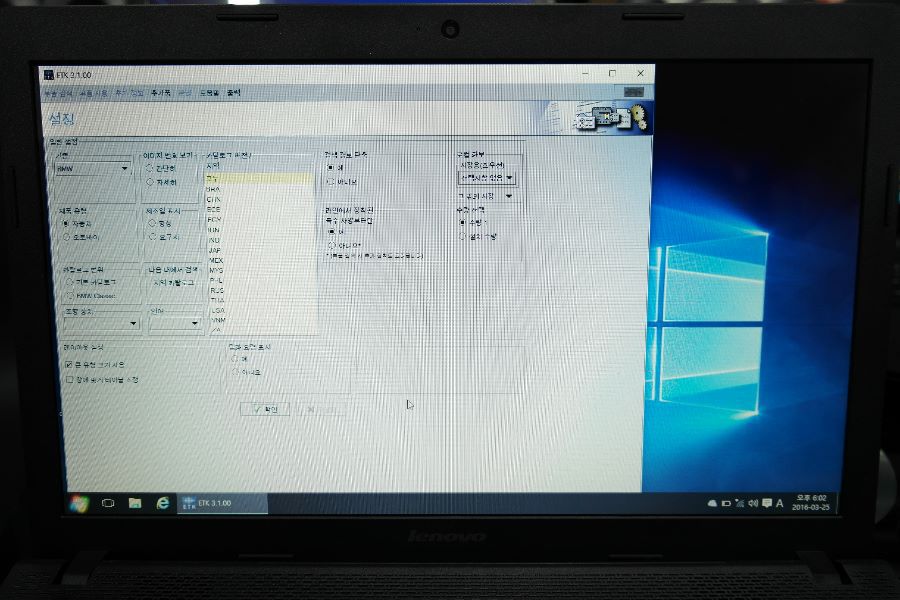Screen dimensions: 900x600
Task: Expand the language 언어 dropdown
Action: pos(174,324)
